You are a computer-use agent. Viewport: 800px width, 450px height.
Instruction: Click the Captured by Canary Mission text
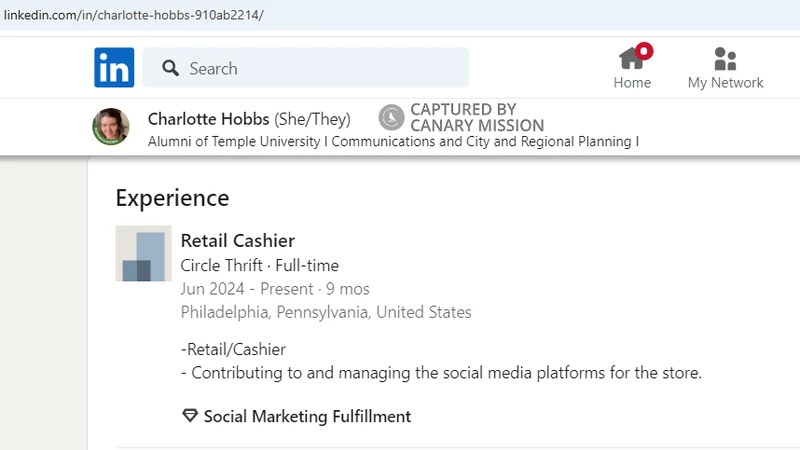(x=476, y=118)
